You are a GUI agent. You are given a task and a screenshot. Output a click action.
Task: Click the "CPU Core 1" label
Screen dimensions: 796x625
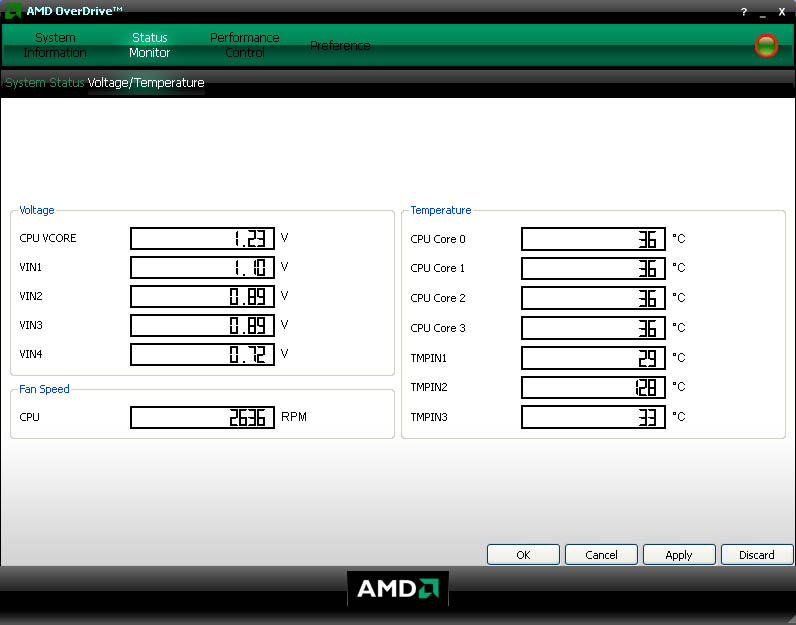pos(438,268)
